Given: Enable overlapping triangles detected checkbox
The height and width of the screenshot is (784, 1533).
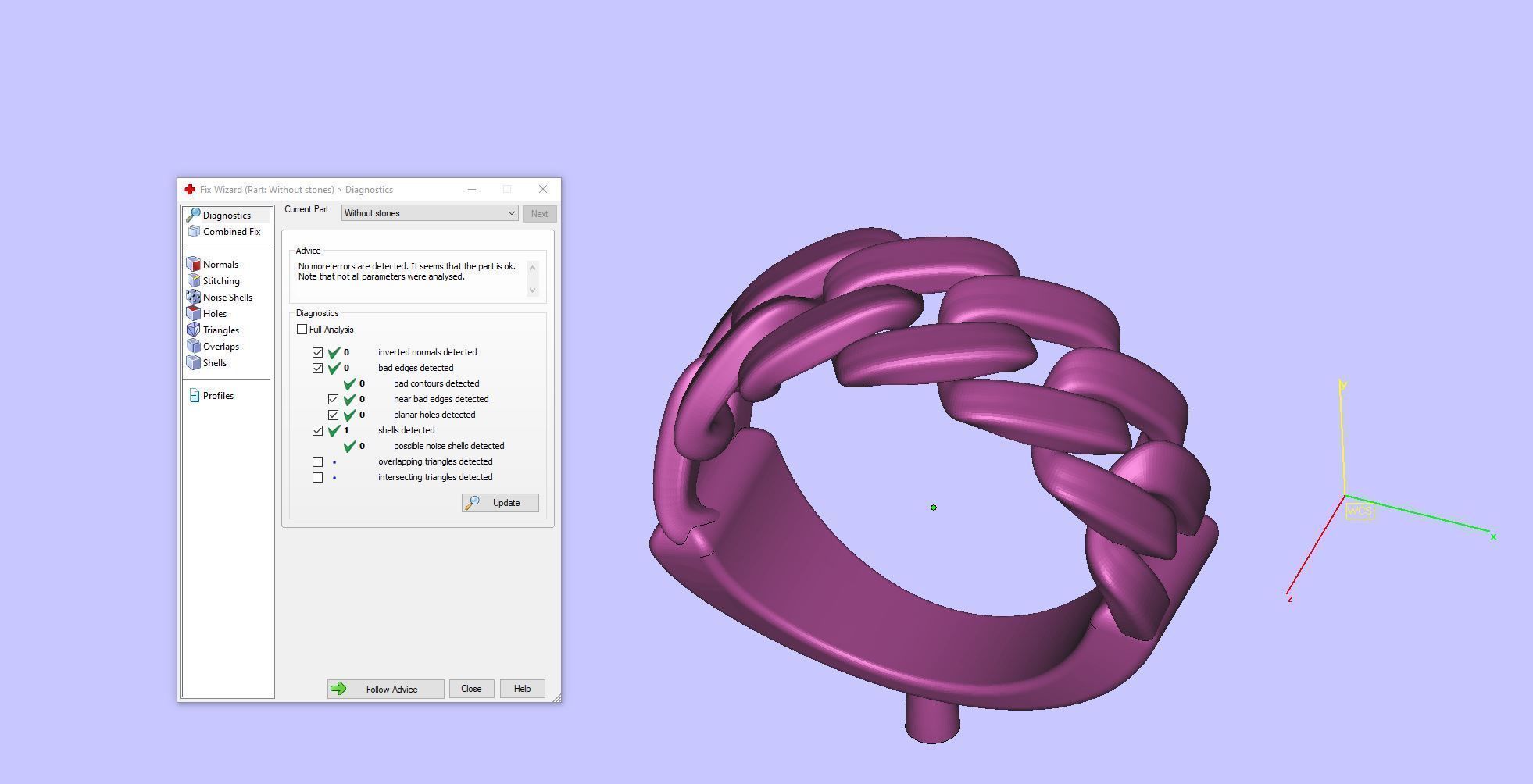Looking at the screenshot, I should [x=317, y=461].
